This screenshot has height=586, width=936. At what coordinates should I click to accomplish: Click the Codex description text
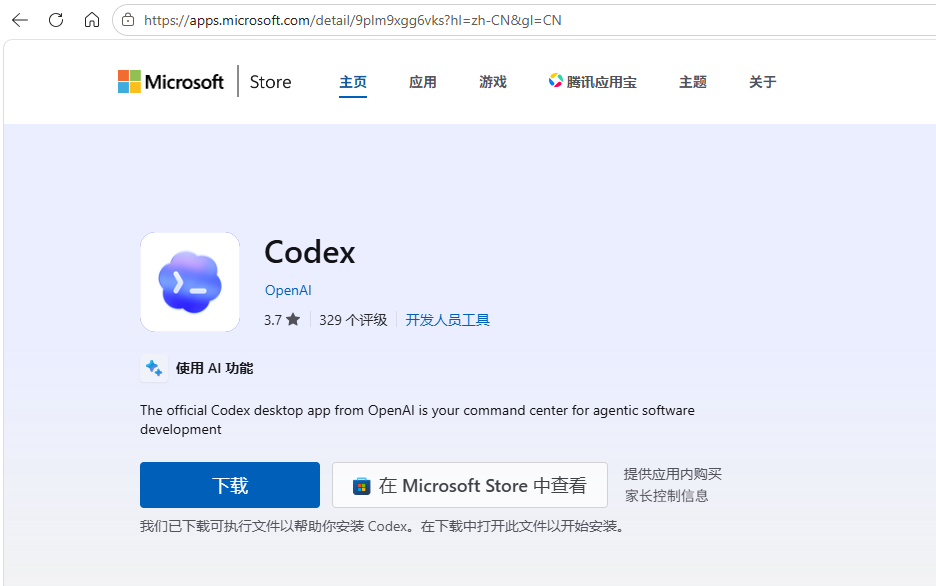(x=417, y=420)
